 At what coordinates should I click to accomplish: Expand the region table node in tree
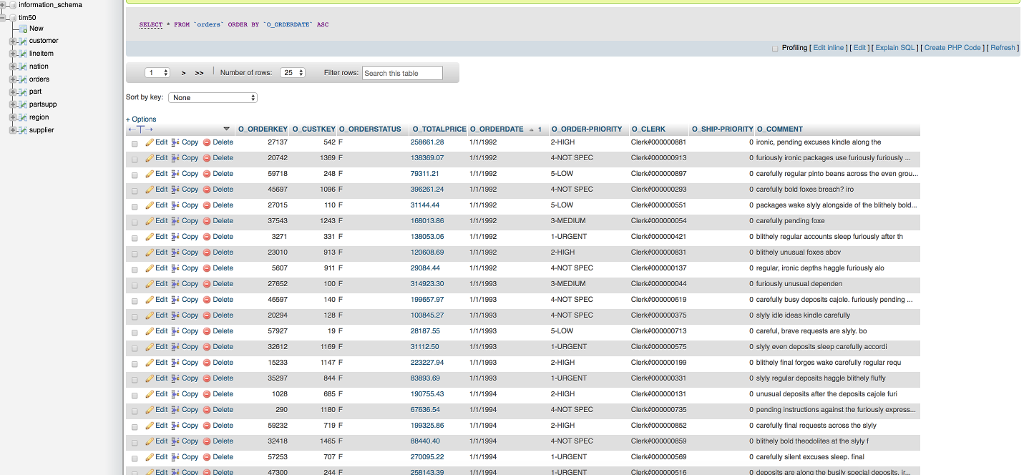12,118
